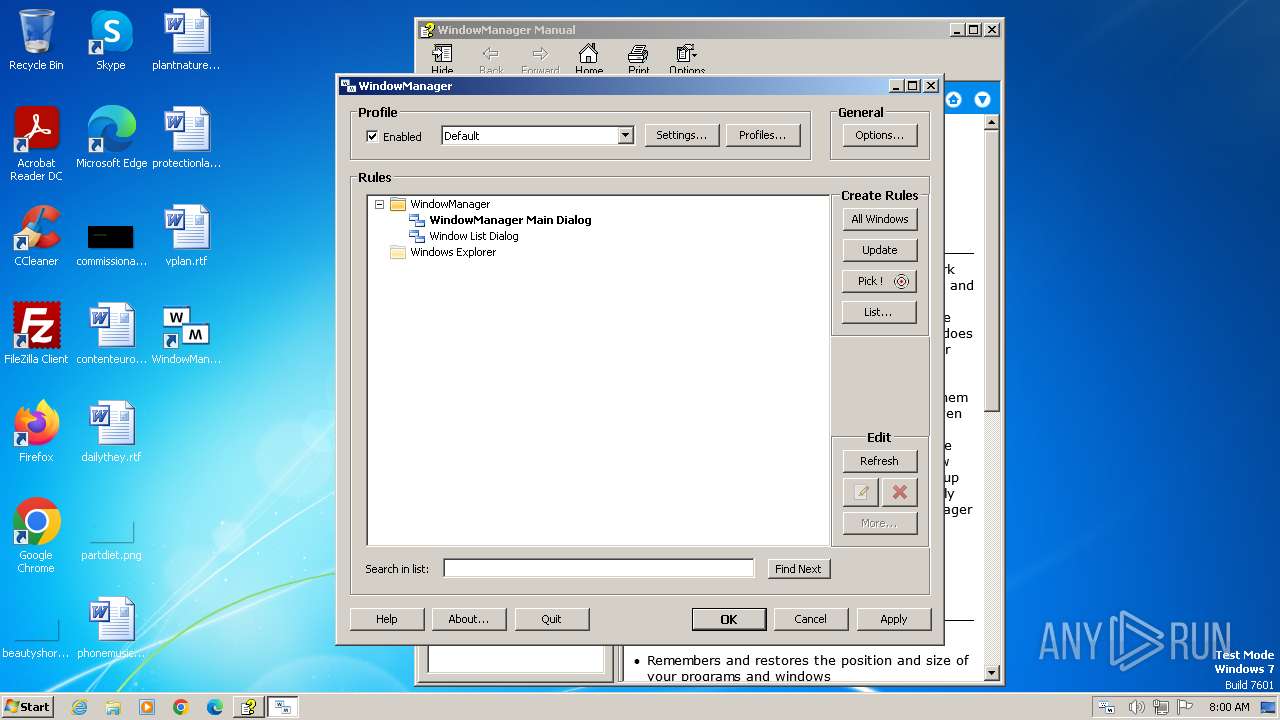Click the General Options... button
This screenshot has width=1280, height=720.
pyautogui.click(x=879, y=136)
